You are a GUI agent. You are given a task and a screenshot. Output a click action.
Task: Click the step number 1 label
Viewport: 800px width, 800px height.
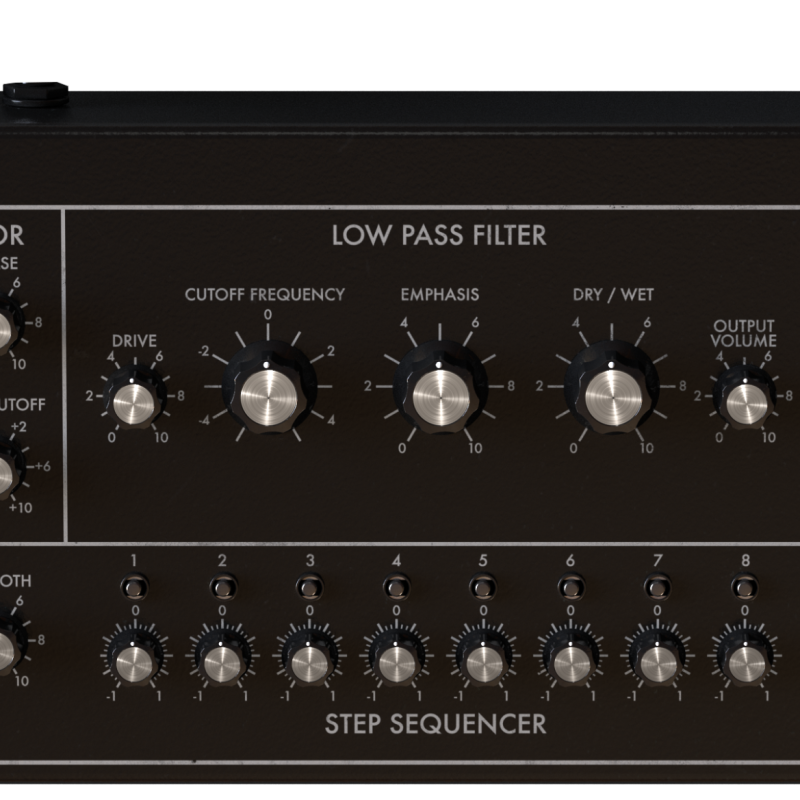(134, 561)
